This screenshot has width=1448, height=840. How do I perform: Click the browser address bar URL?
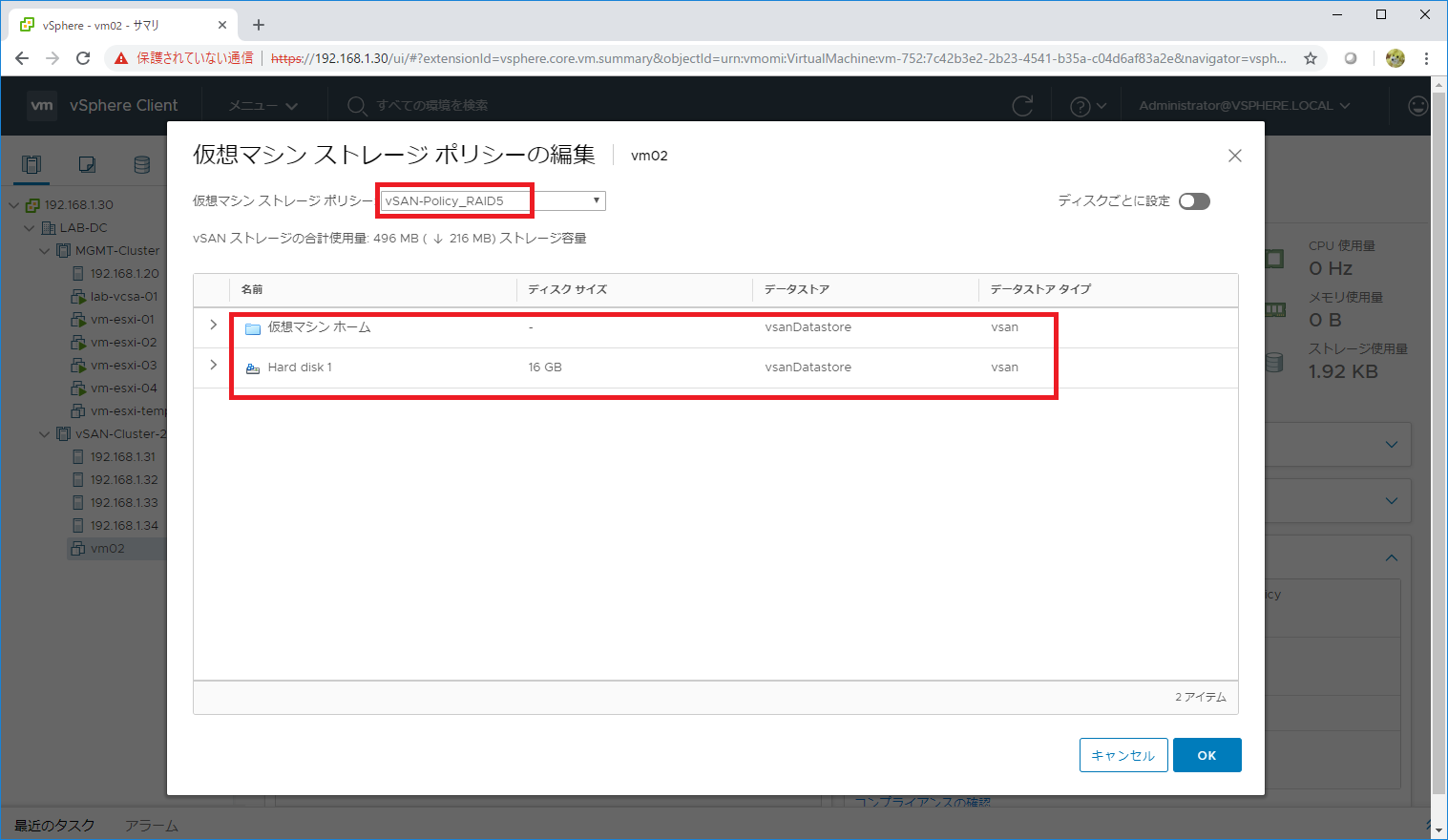pos(778,58)
